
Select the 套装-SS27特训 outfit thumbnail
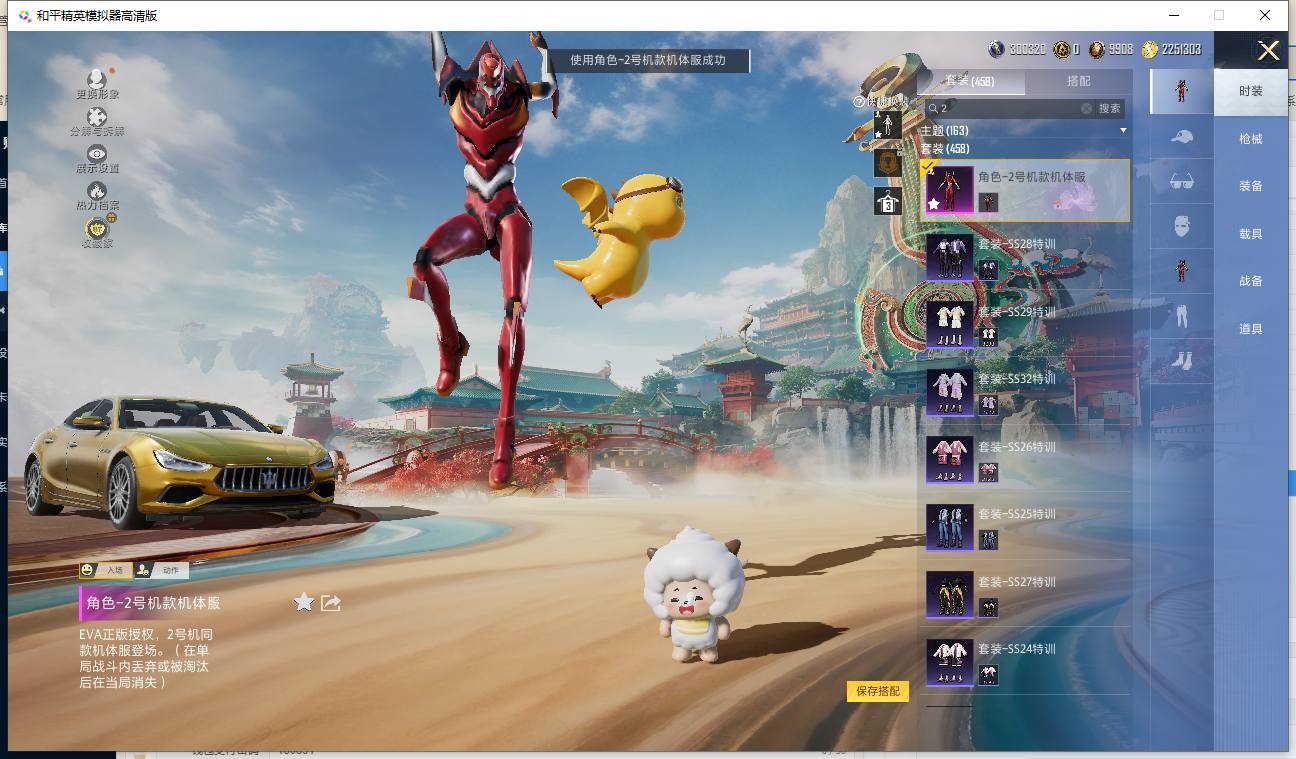tap(949, 595)
